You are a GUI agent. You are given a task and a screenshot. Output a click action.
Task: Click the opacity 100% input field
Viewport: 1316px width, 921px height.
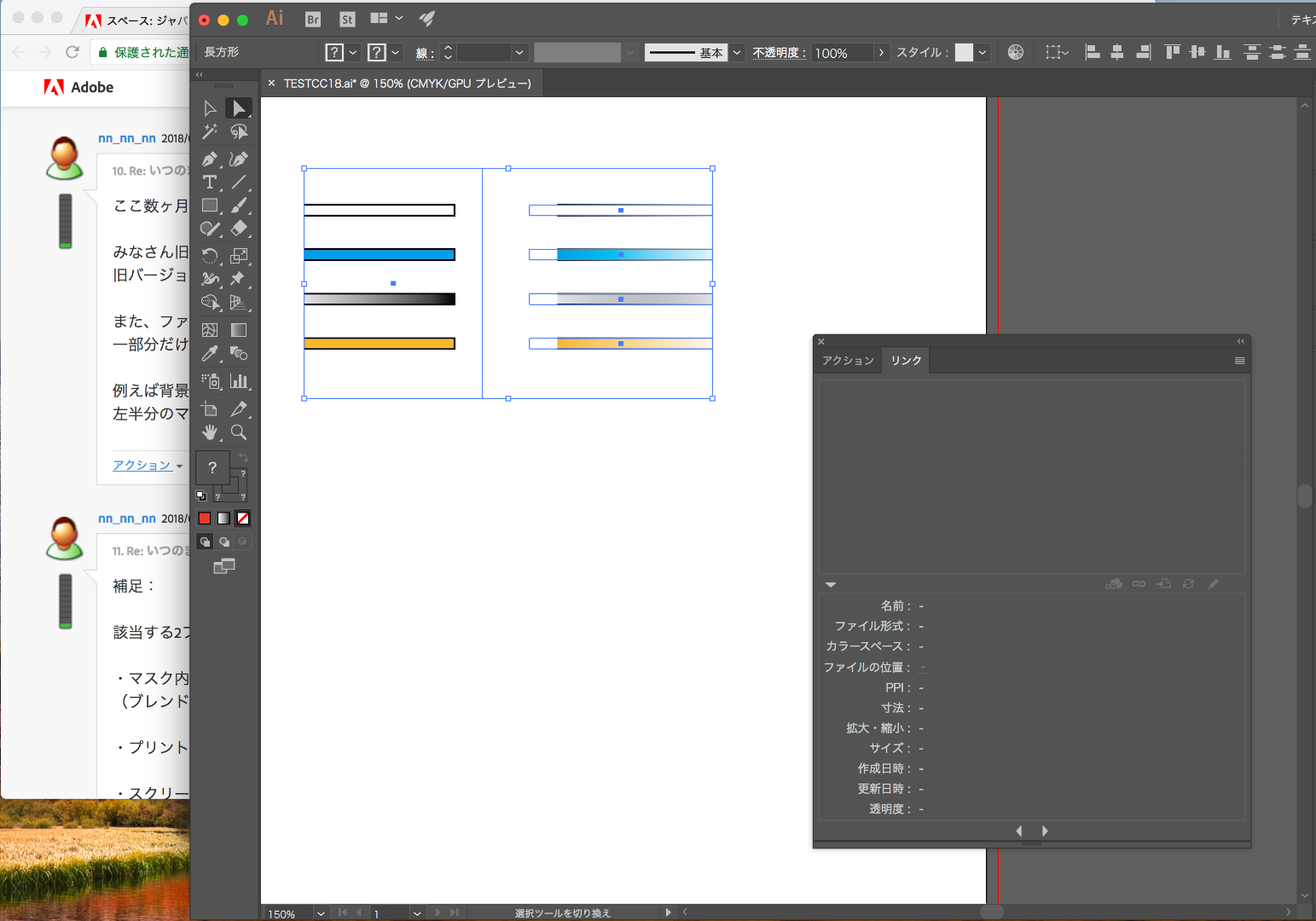click(x=843, y=53)
